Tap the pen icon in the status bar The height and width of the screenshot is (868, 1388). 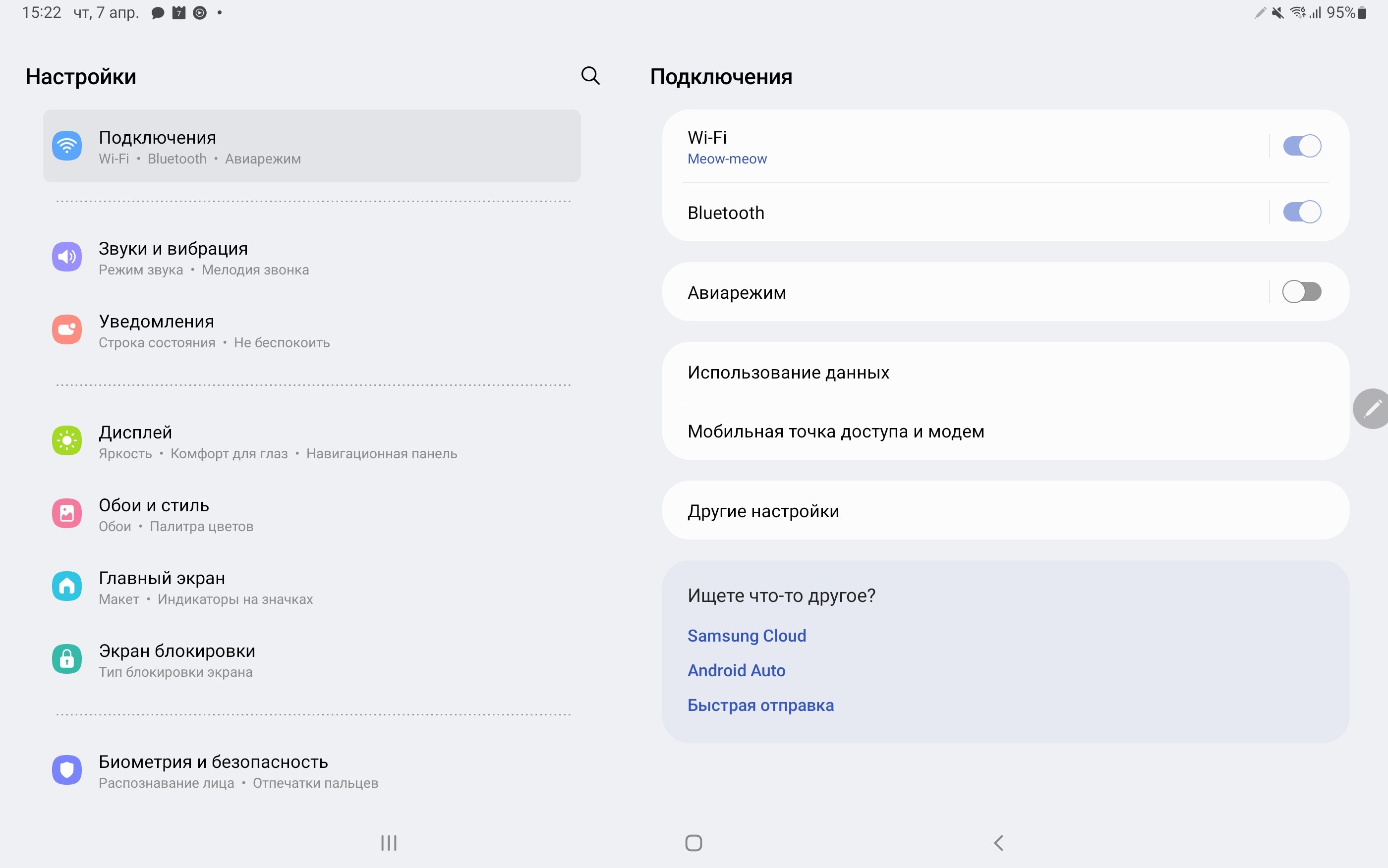(1260, 12)
